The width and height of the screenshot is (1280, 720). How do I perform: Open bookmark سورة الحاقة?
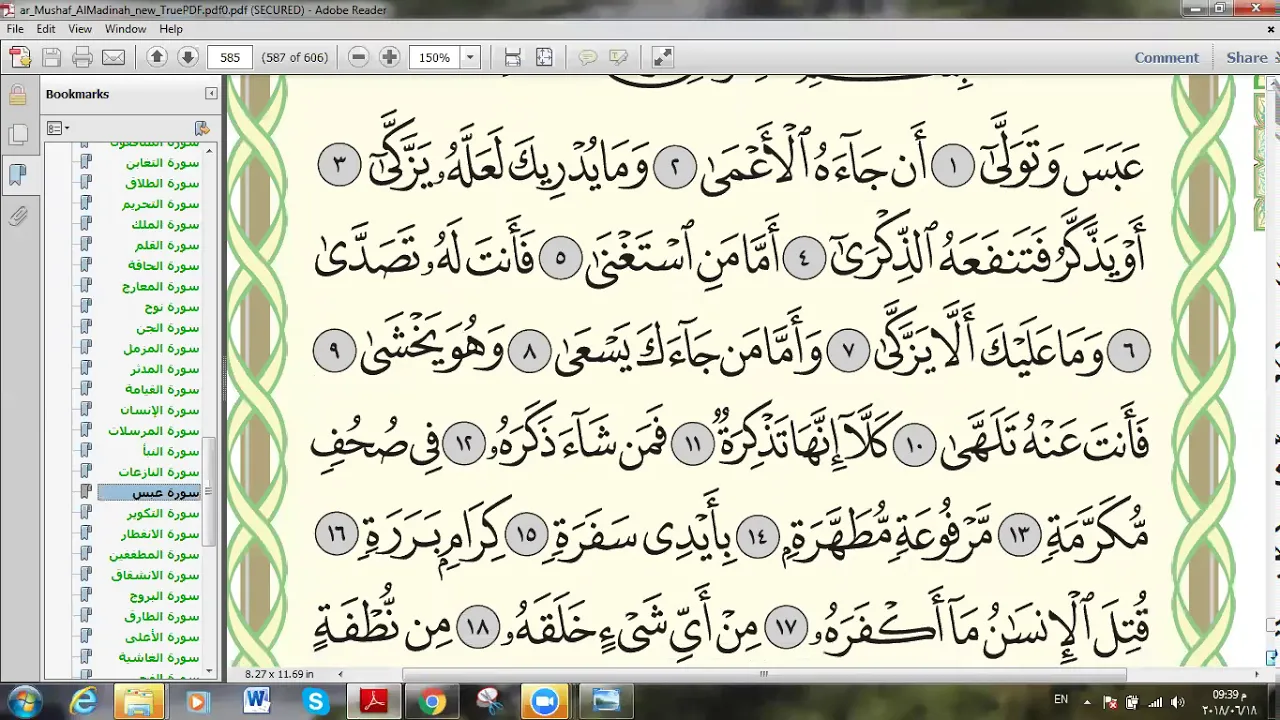164,266
